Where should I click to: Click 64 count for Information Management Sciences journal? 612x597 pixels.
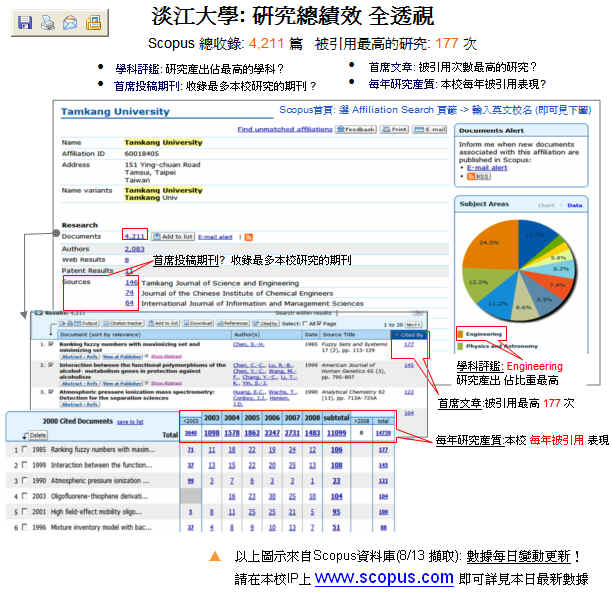tap(130, 303)
